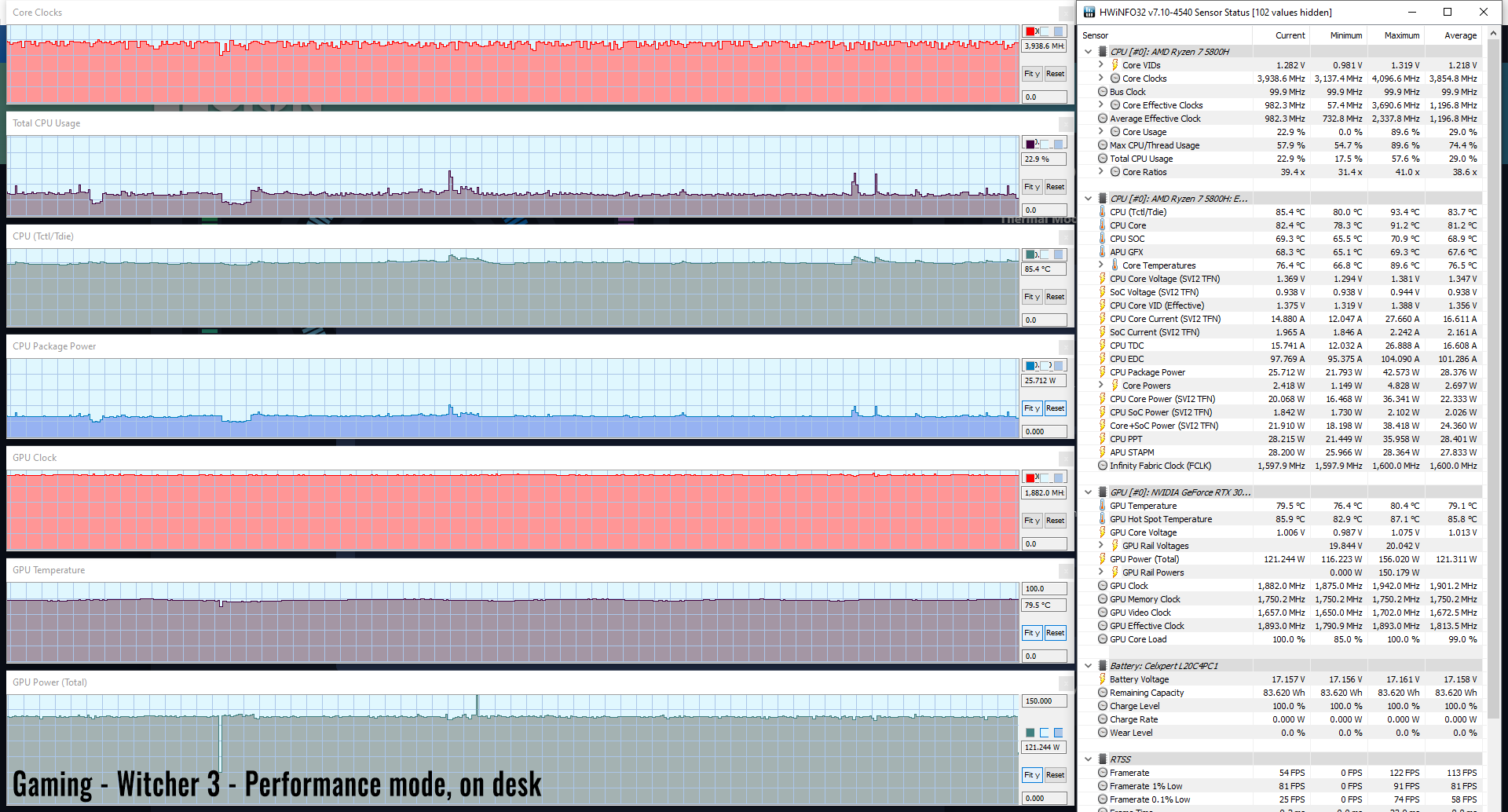The image size is (1508, 812).
Task: Click the HWiNFO32 app icon in title bar
Action: point(1089,12)
